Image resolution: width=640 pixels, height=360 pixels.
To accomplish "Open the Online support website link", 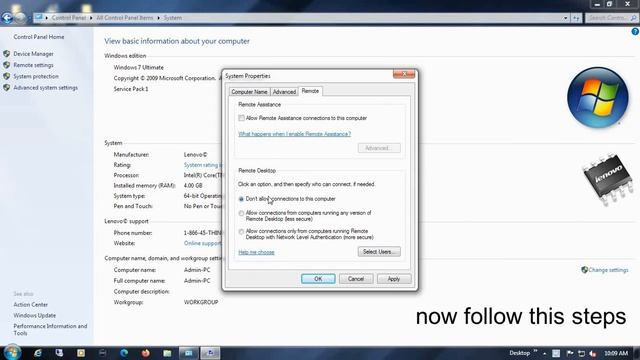I will [x=202, y=243].
